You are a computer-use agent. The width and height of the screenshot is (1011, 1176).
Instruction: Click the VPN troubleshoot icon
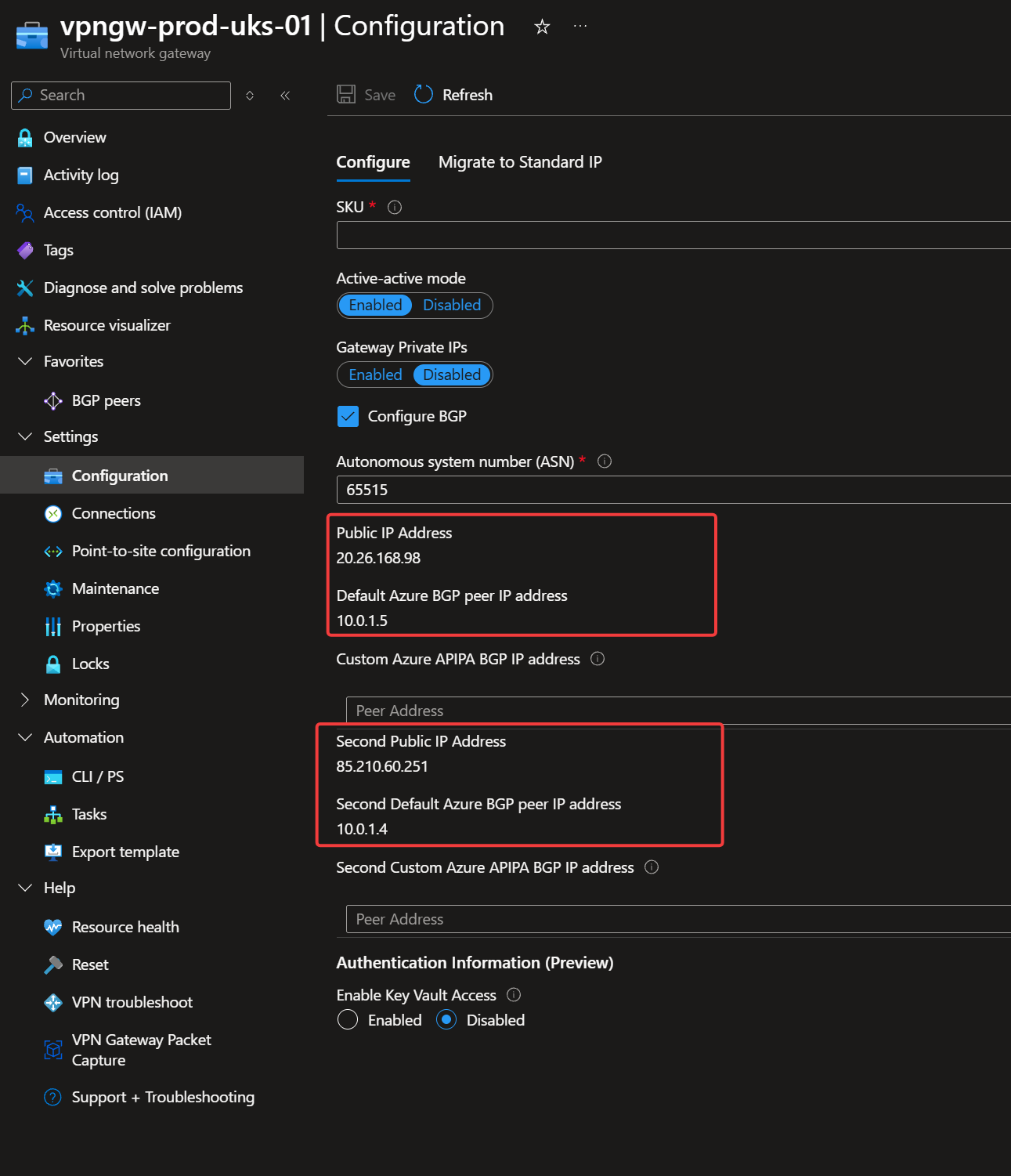coord(53,1003)
